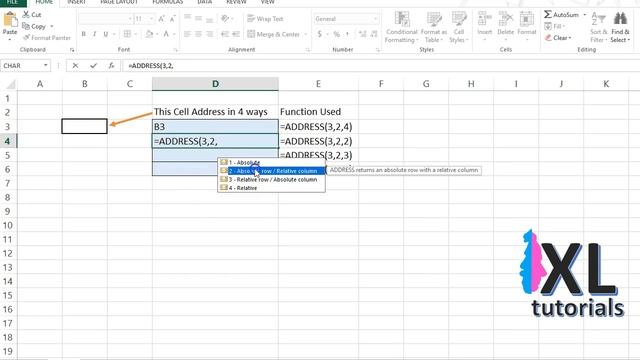Confirm formula with the checkmark button
This screenshot has height=360, width=640.
click(x=93, y=65)
